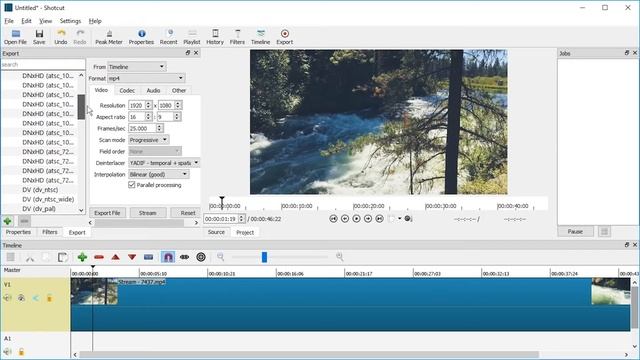Switch to the Filters bottom tab
640x360 pixels.
50,232
